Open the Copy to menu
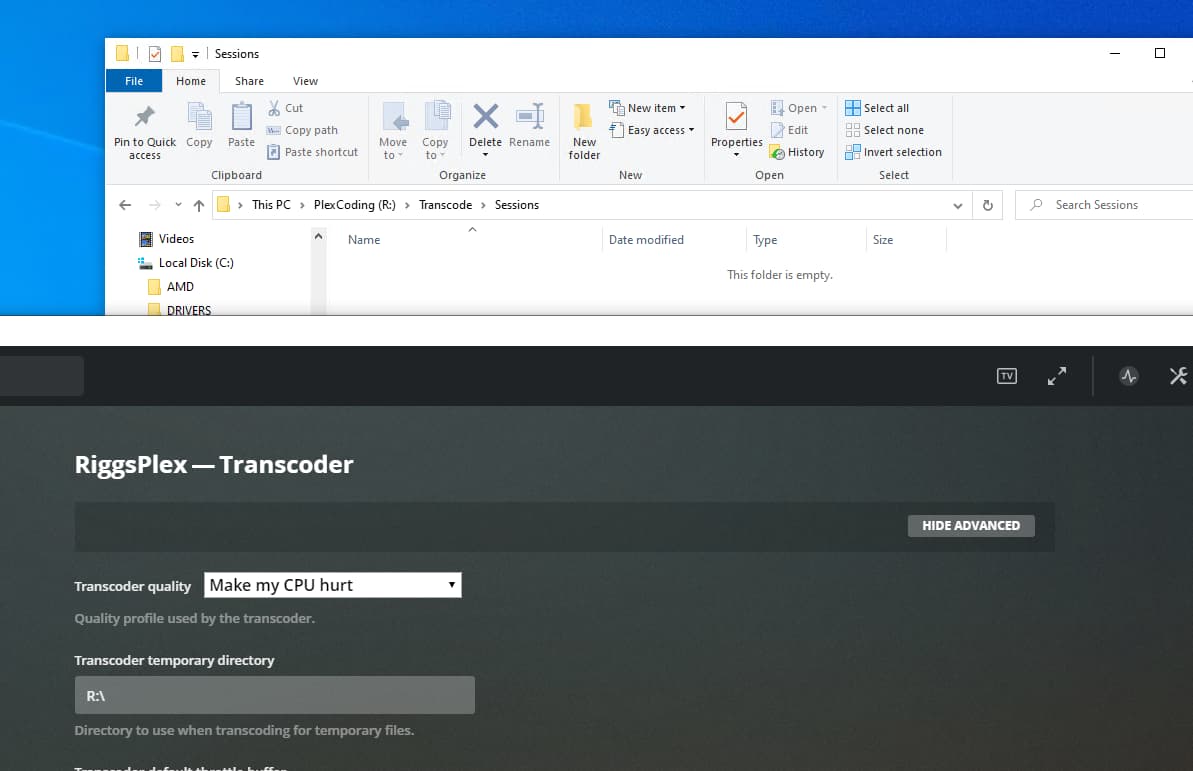 435,131
